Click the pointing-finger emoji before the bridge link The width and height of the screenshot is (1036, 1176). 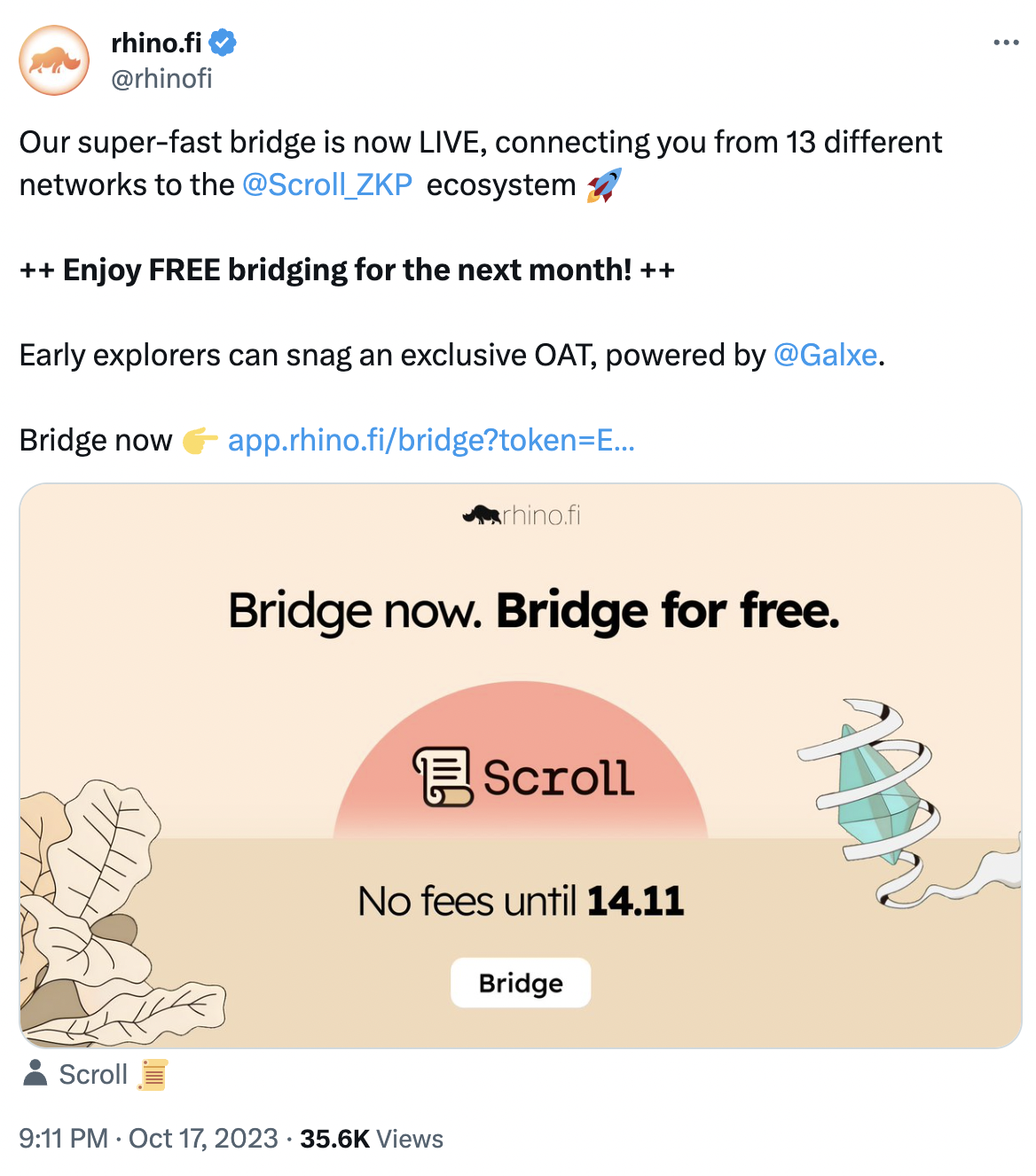tap(200, 439)
